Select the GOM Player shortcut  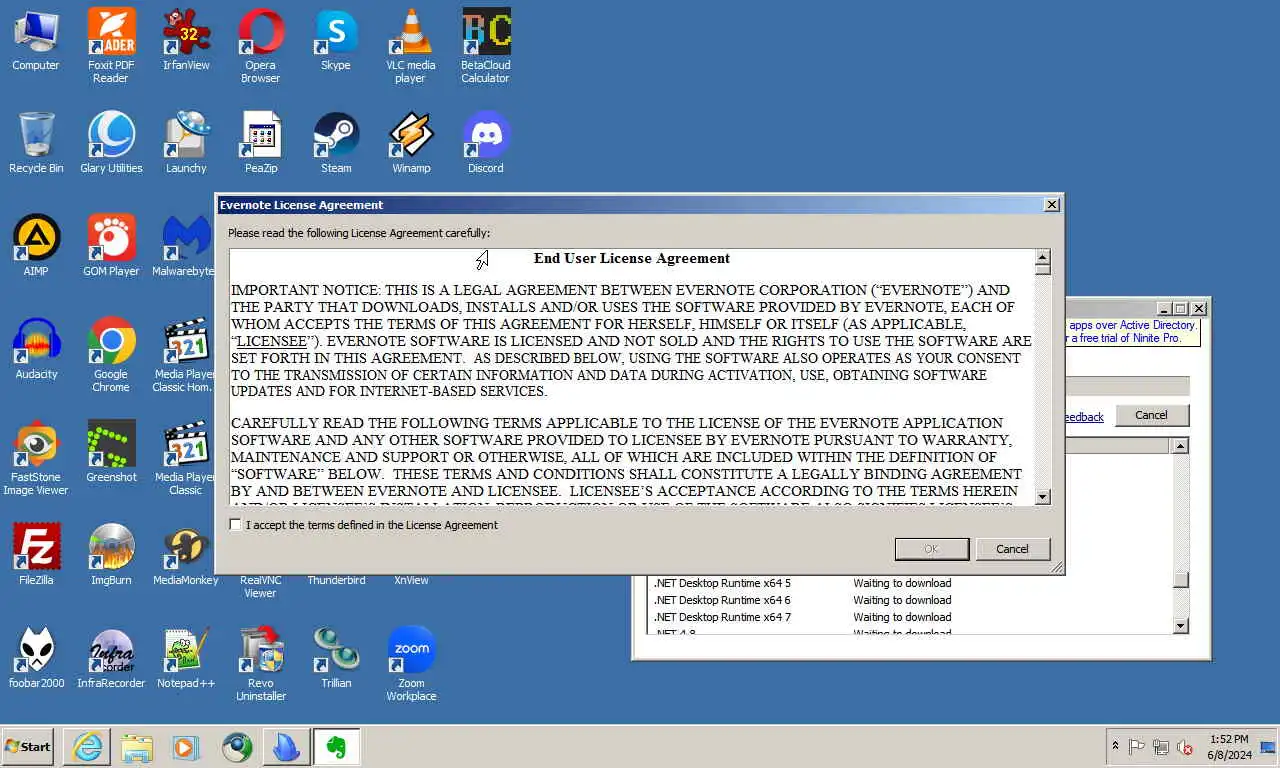pos(111,246)
